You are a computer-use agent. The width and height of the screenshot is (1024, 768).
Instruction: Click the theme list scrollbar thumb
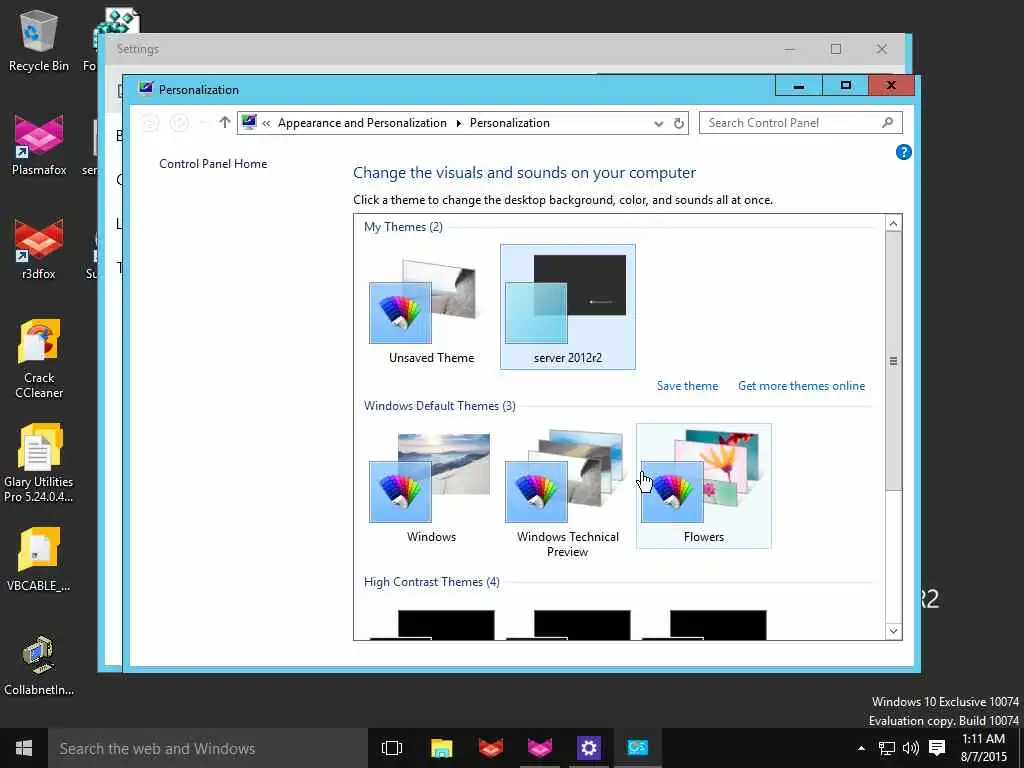click(893, 361)
